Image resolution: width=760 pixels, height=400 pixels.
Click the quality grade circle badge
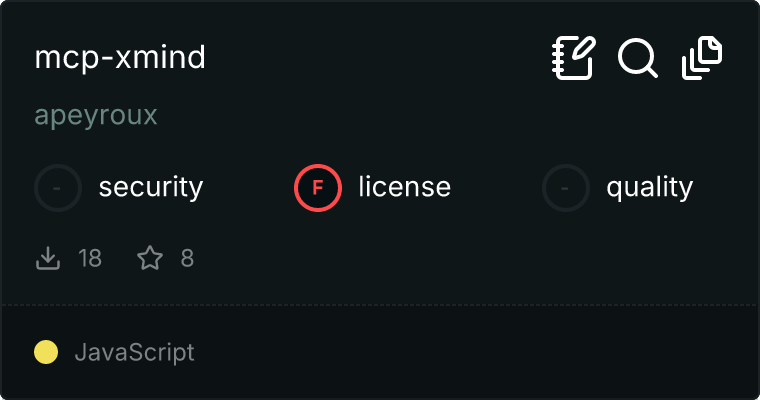coord(566,187)
